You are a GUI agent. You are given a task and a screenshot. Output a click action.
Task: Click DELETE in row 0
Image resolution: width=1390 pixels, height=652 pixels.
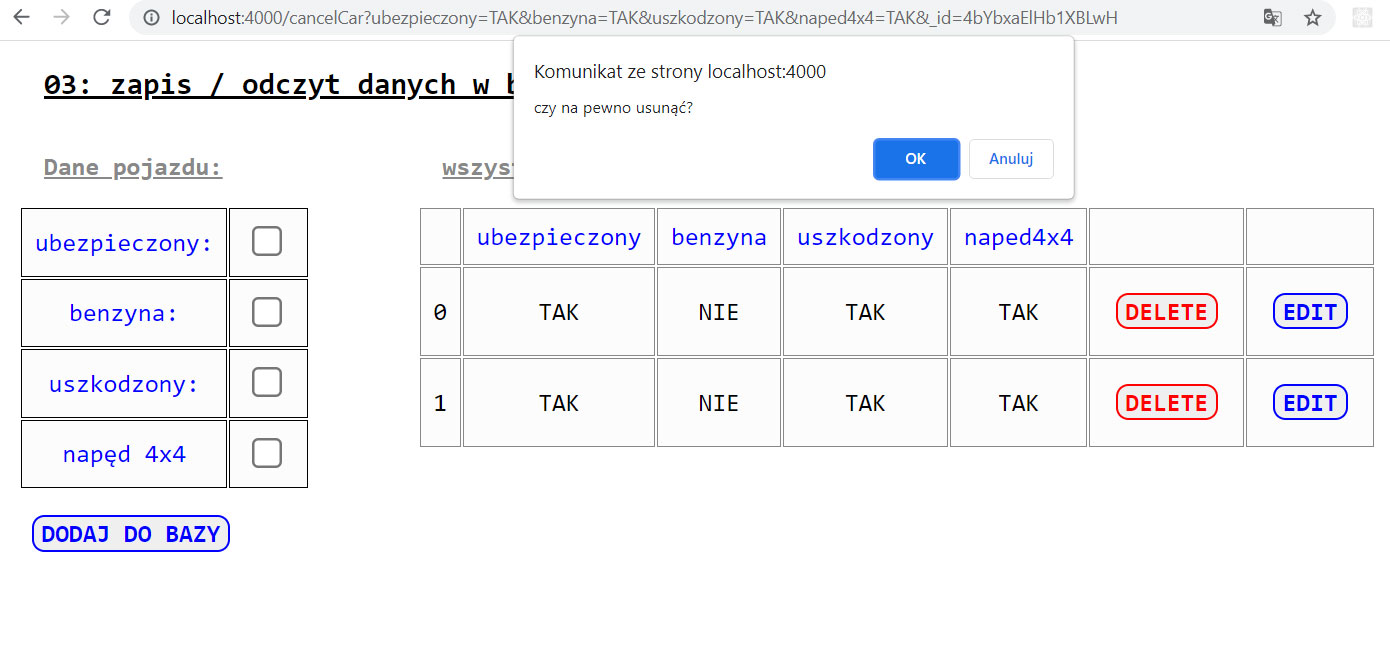1166,312
